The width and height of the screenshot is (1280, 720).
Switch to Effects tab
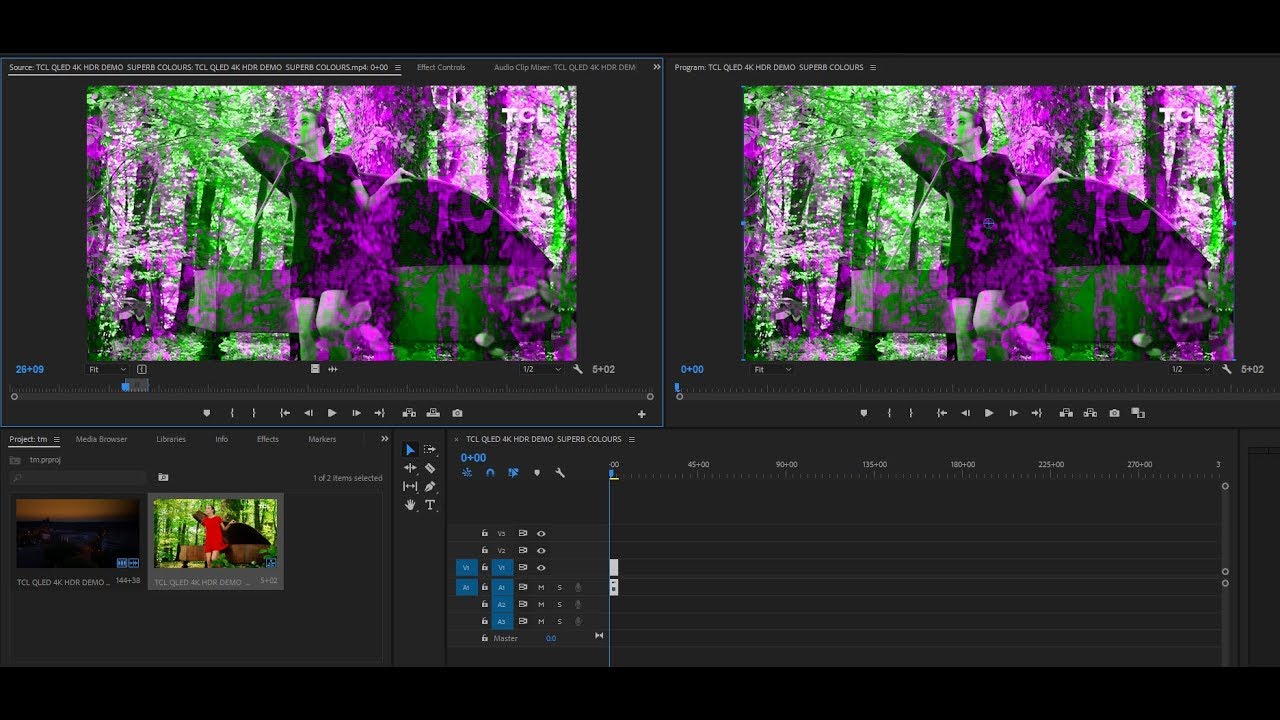(268, 439)
